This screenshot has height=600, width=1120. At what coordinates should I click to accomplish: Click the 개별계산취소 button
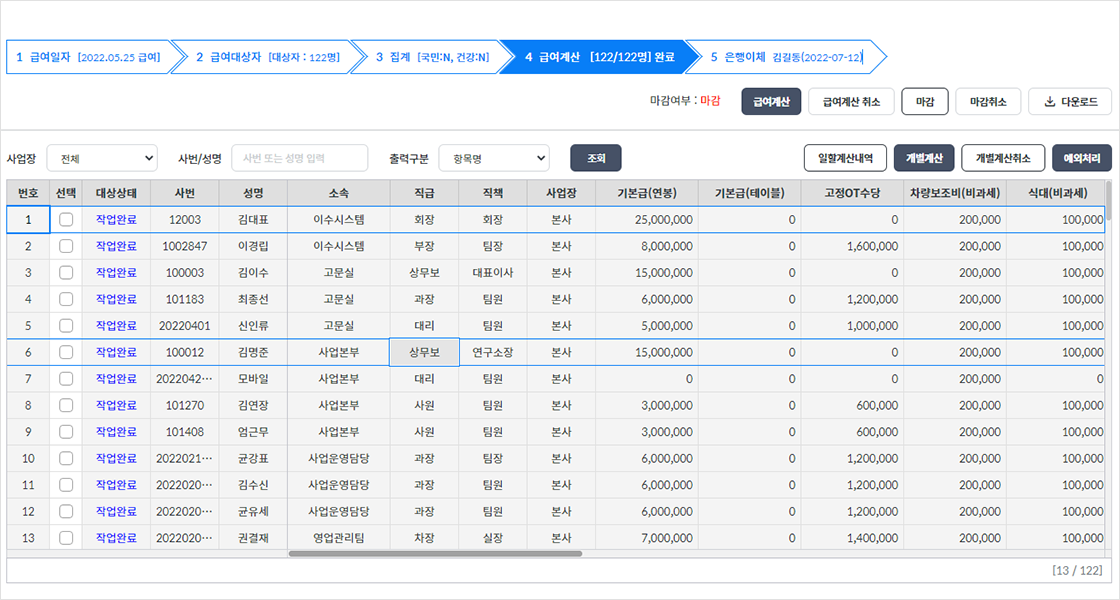click(1003, 158)
